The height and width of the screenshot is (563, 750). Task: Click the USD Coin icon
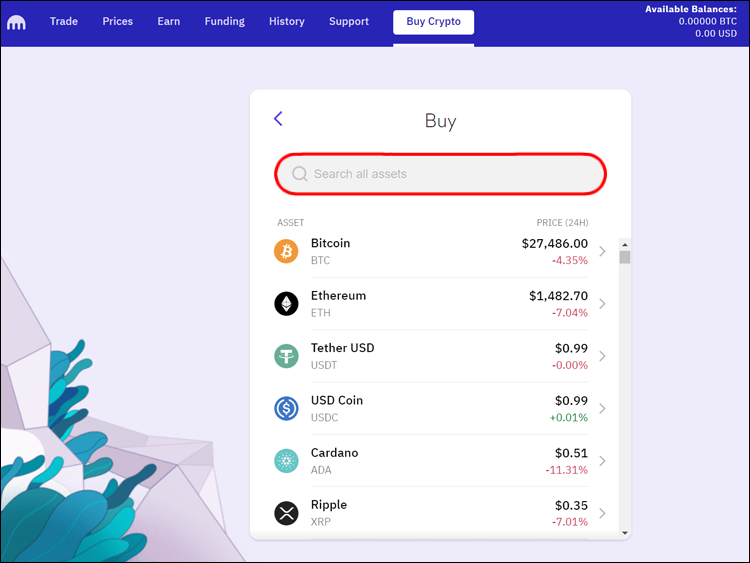[286, 408]
